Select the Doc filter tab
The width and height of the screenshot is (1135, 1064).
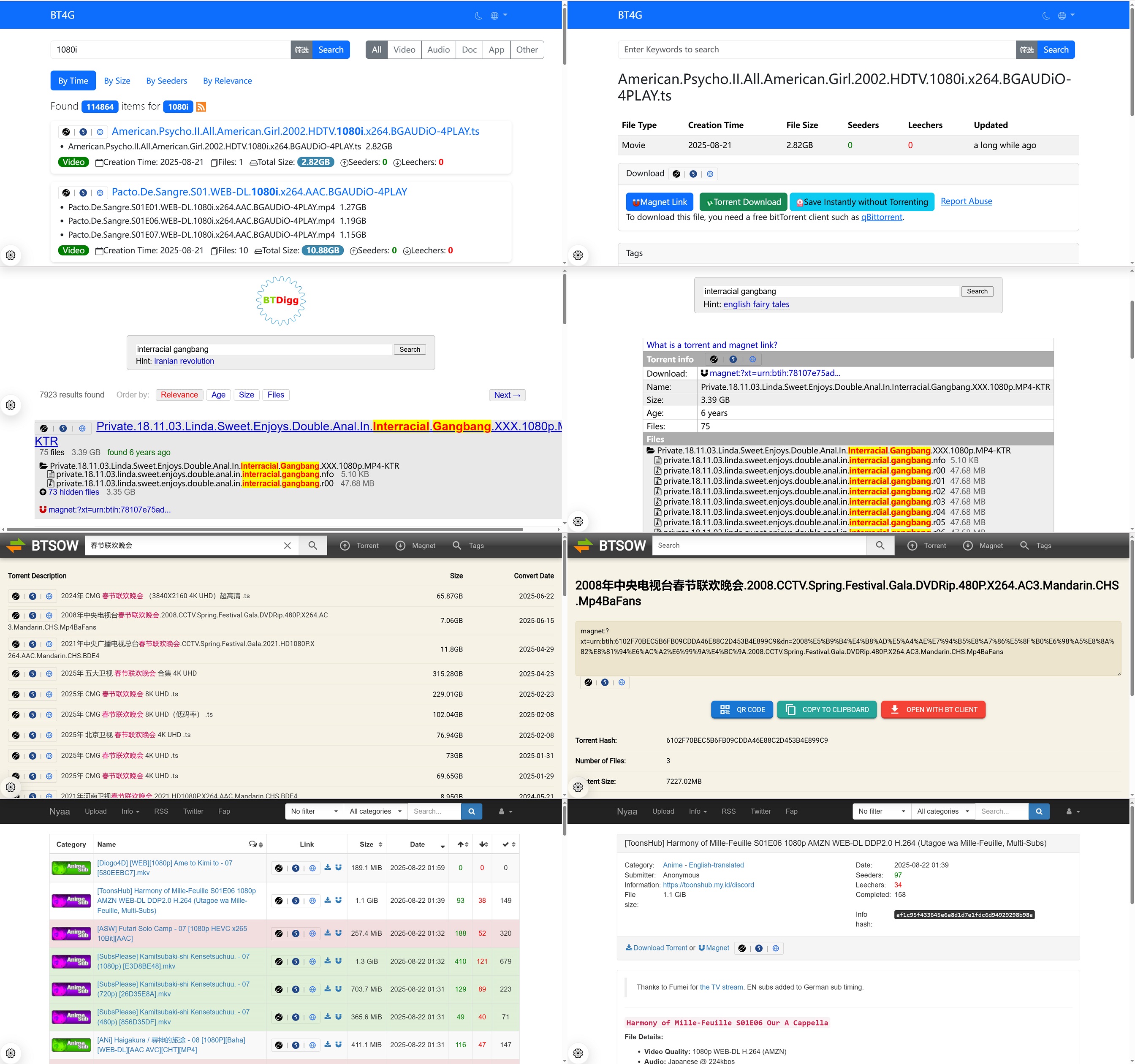point(469,50)
